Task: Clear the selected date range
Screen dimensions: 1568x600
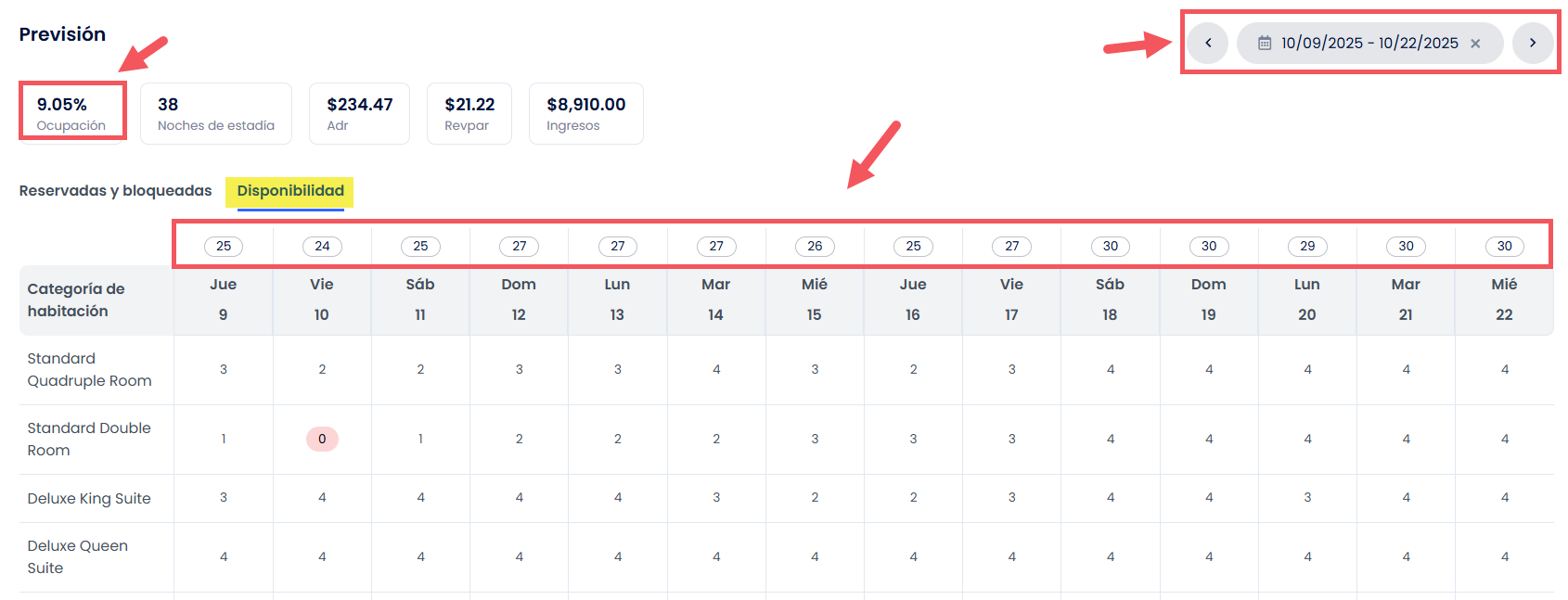Action: [x=1475, y=44]
